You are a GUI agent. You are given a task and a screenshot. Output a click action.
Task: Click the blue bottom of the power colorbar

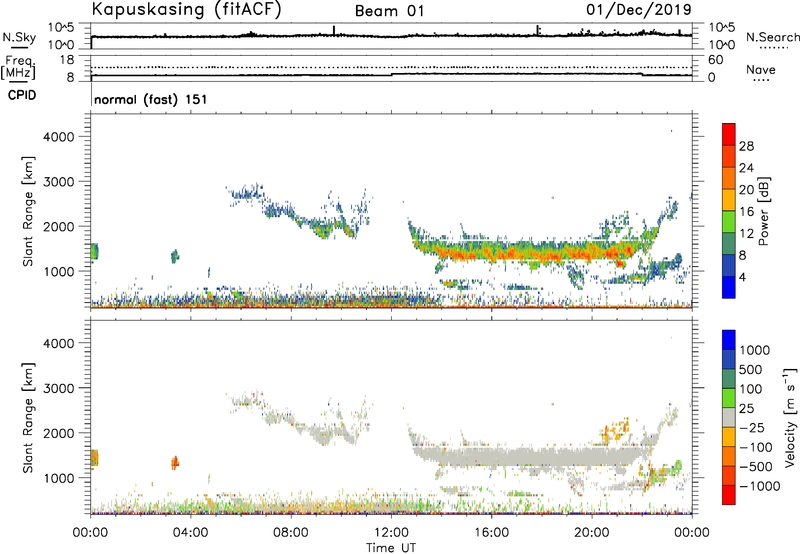click(729, 287)
